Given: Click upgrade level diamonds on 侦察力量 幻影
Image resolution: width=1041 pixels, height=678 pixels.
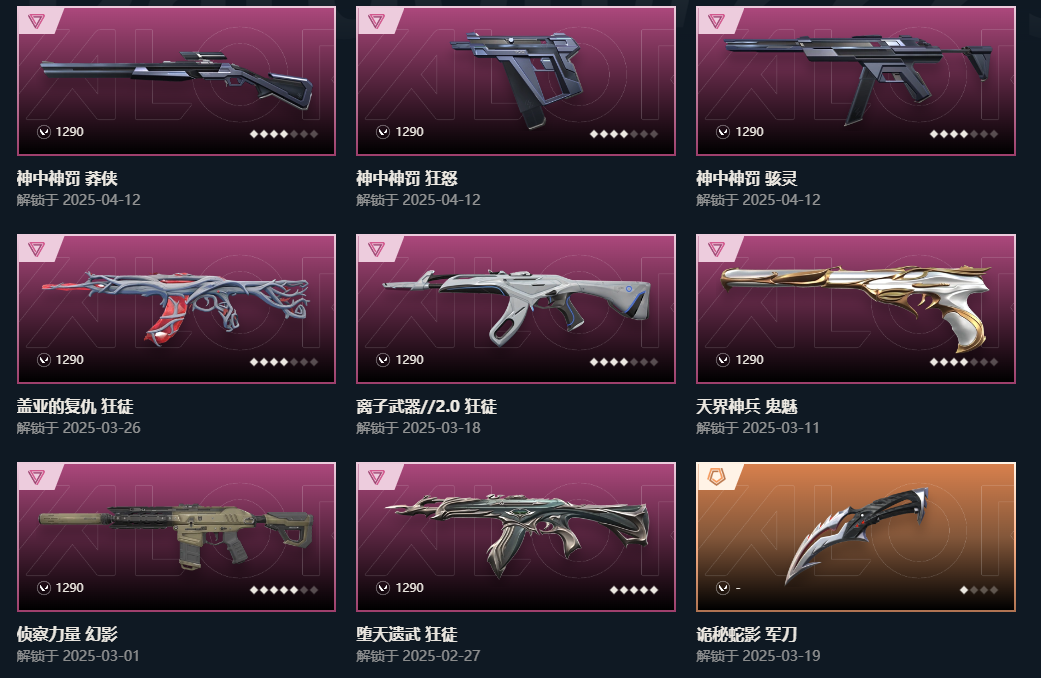Looking at the screenshot, I should (x=284, y=590).
